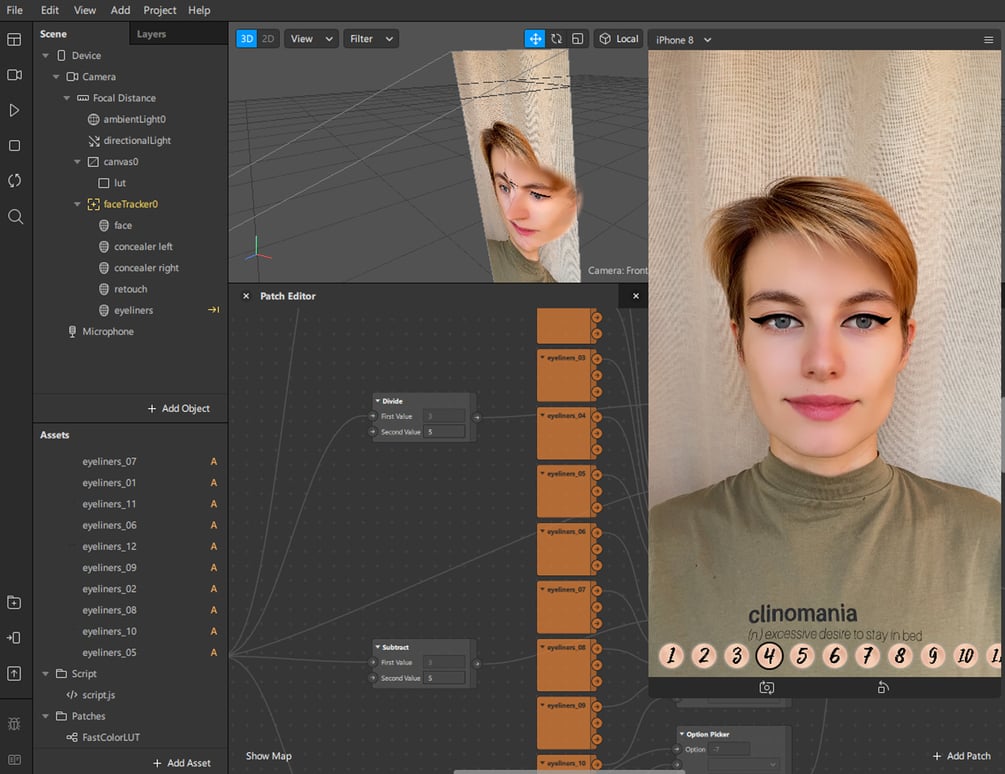Click the Divide patch Second Value field
The width and height of the screenshot is (1005, 774).
pos(445,432)
